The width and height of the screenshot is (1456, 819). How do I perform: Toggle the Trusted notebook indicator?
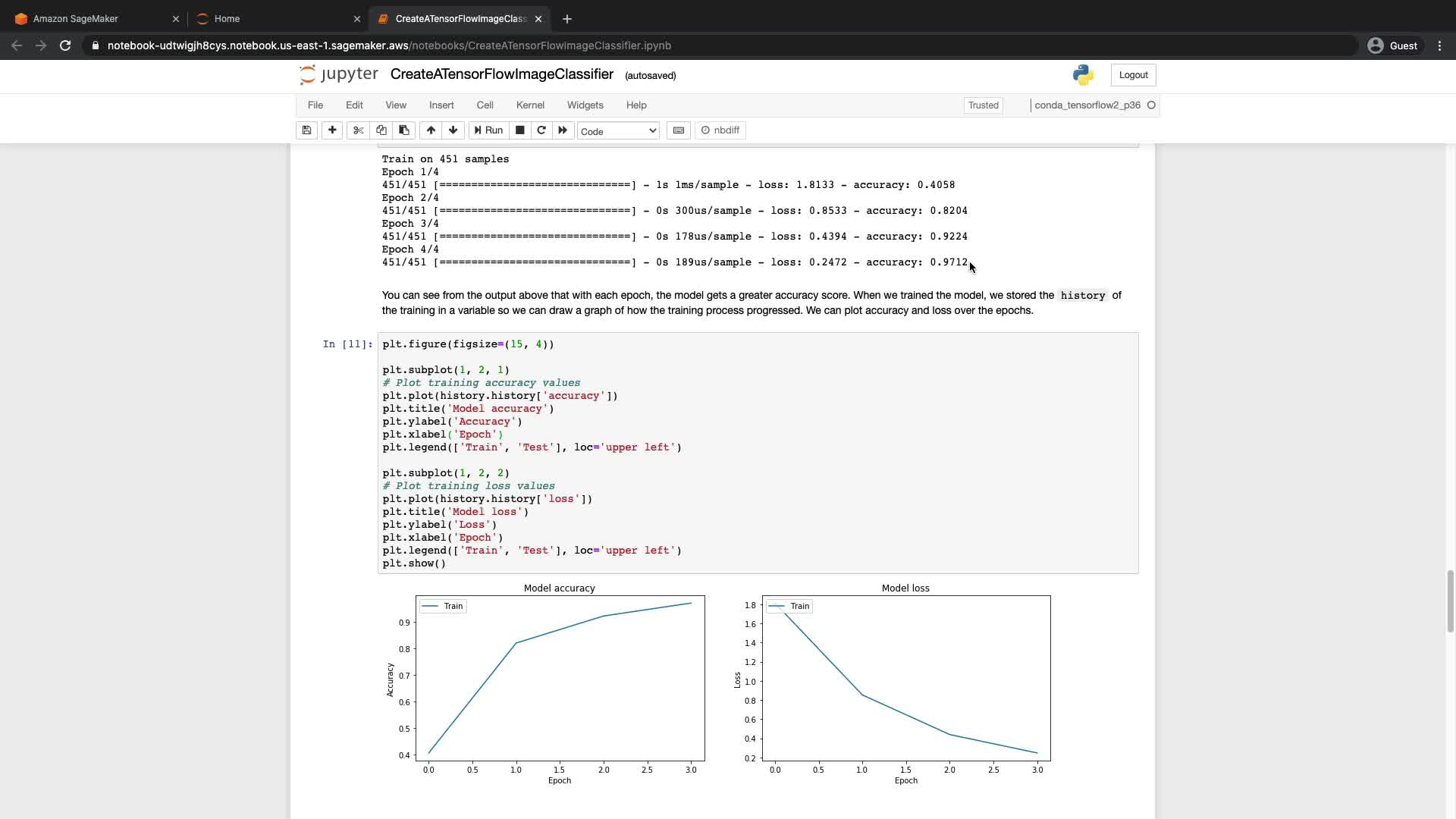pyautogui.click(x=983, y=105)
